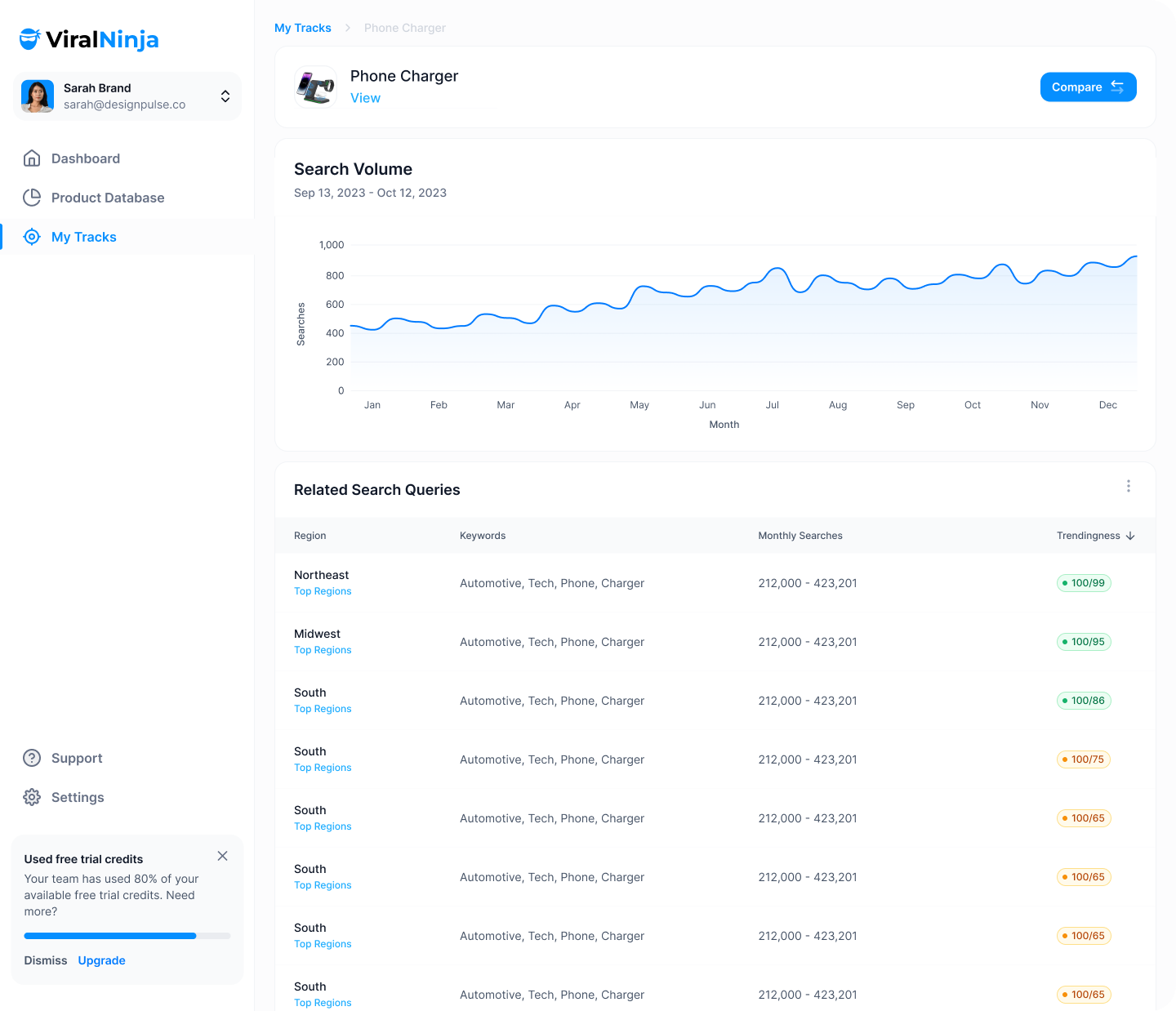Dismiss the trial credits notification
The image size is (1176, 1011).
[46, 960]
